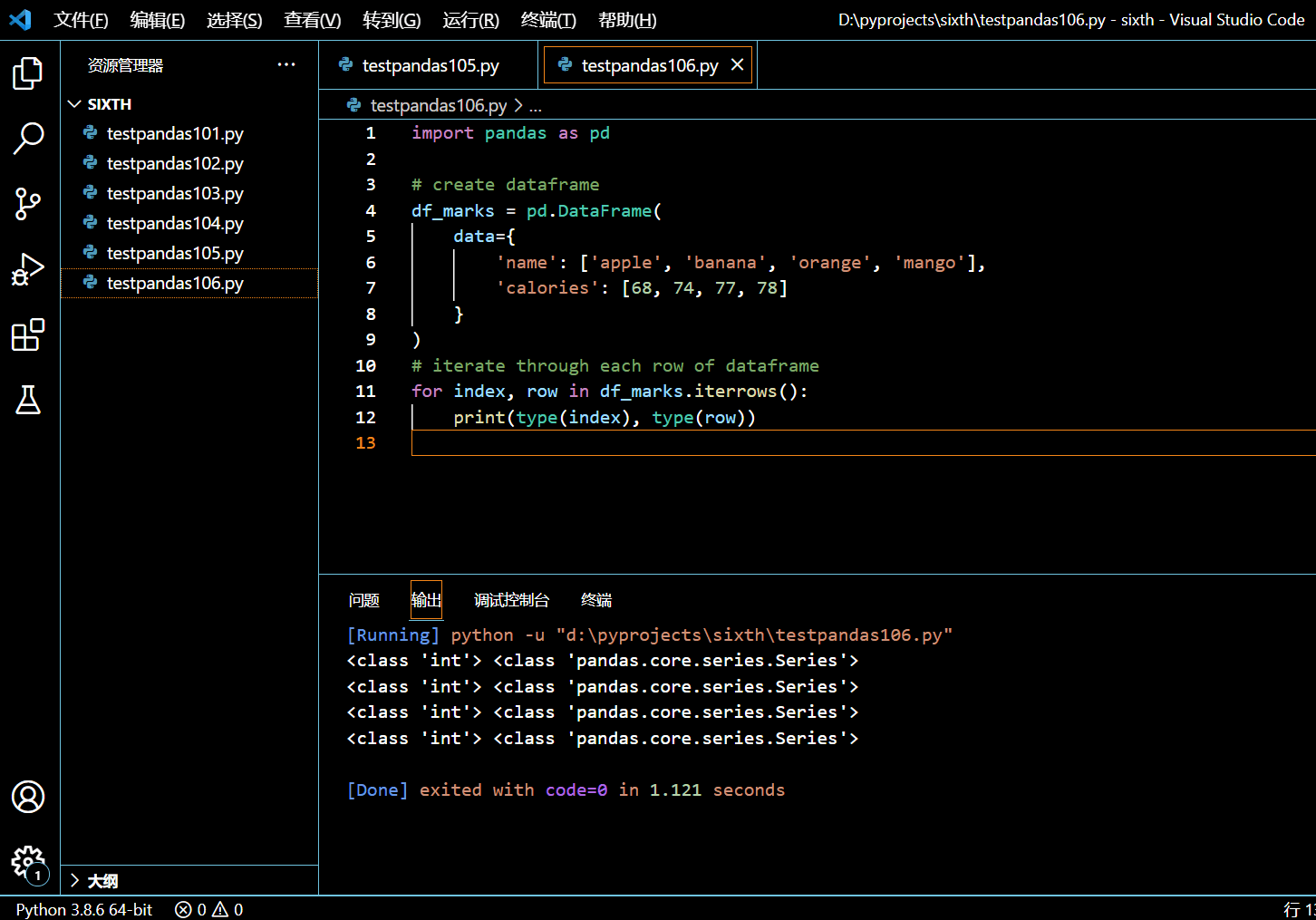
Task: Open explorer panel more actions ellipsis
Action: [x=286, y=64]
